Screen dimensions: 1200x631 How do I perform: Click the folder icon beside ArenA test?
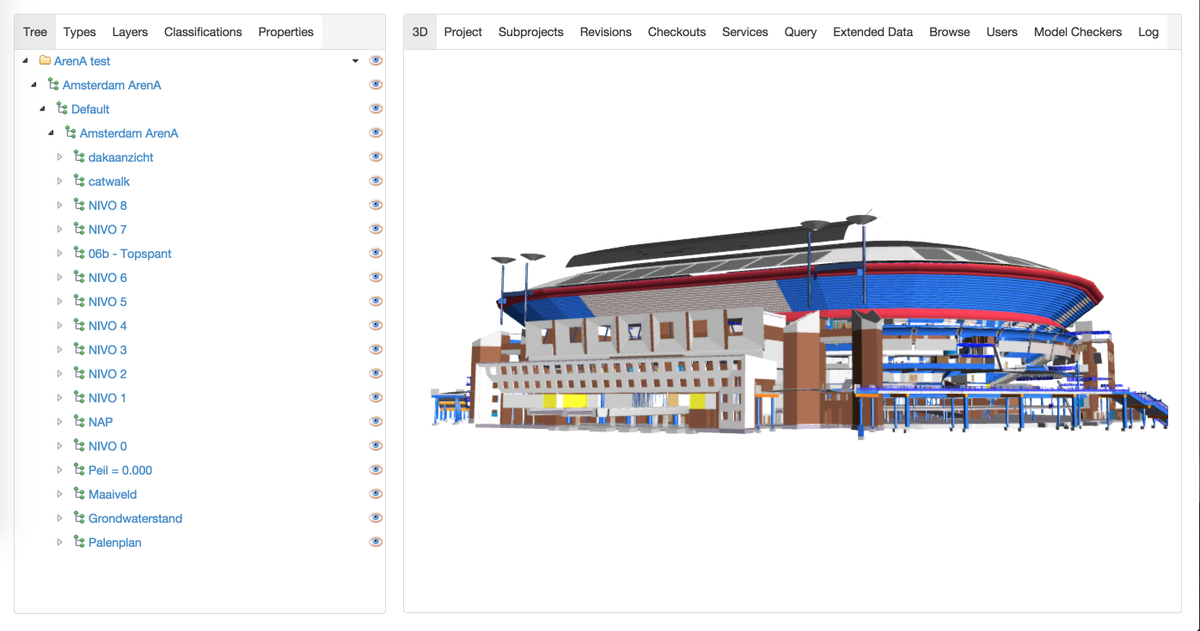[45, 61]
